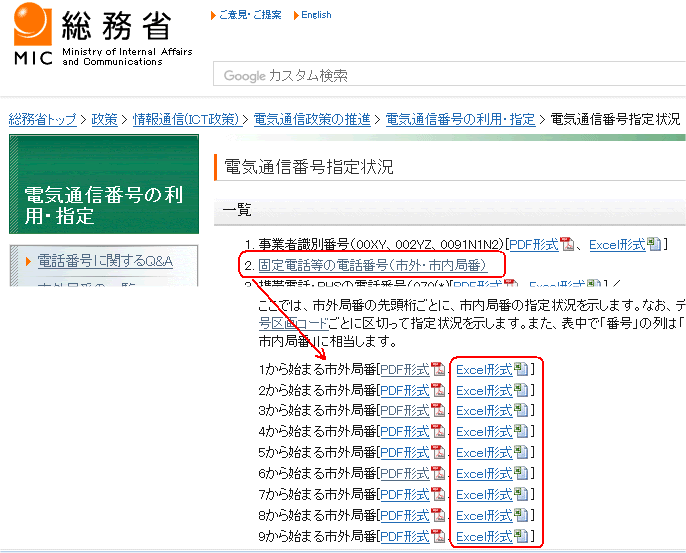Viewport: 686px width, 553px height.
Task: Click PDF icon for 9から始まる市外局番
Action: 438,536
